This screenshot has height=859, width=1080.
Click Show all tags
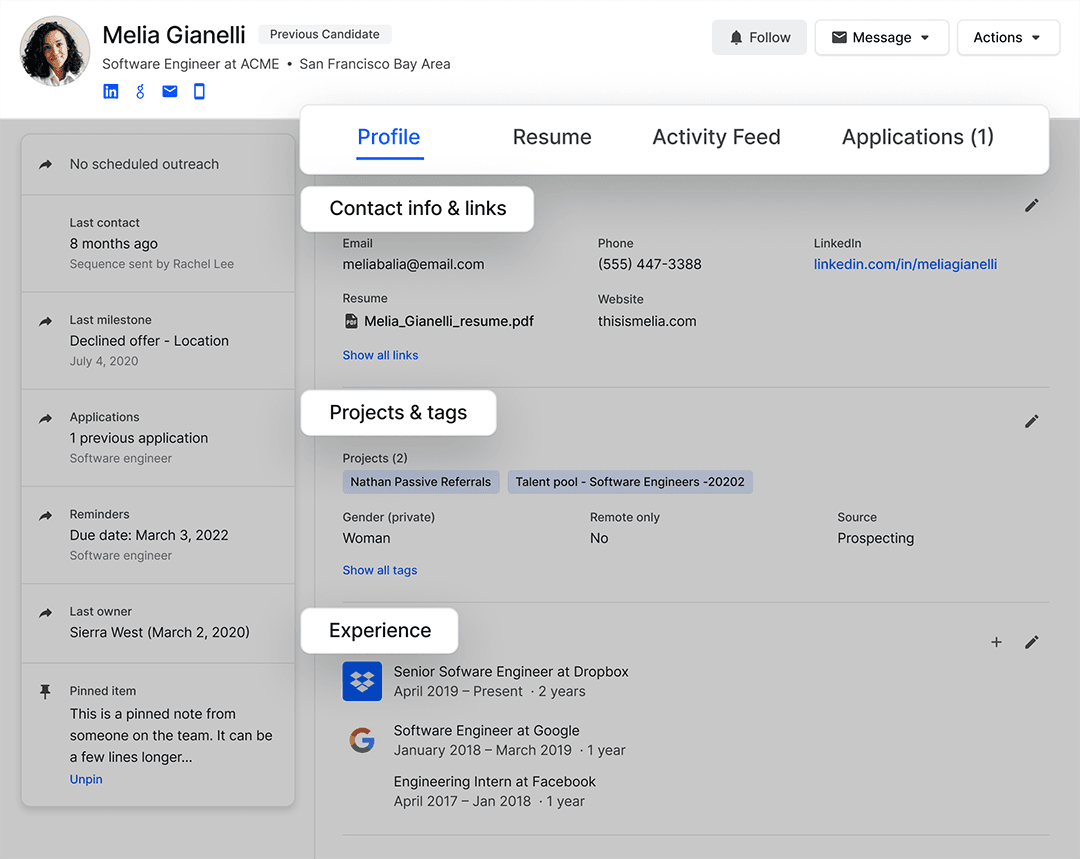point(380,570)
